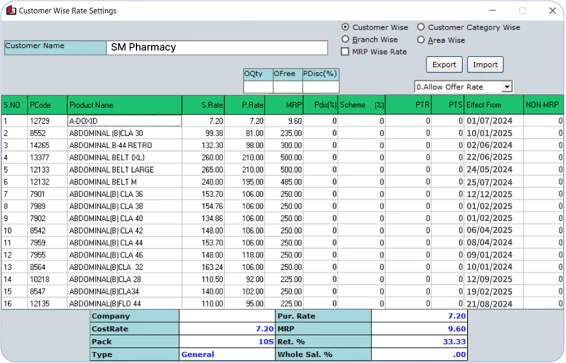This screenshot has width=566, height=363.
Task: Click the P.Rate value 195.00
Action: pos(245,182)
